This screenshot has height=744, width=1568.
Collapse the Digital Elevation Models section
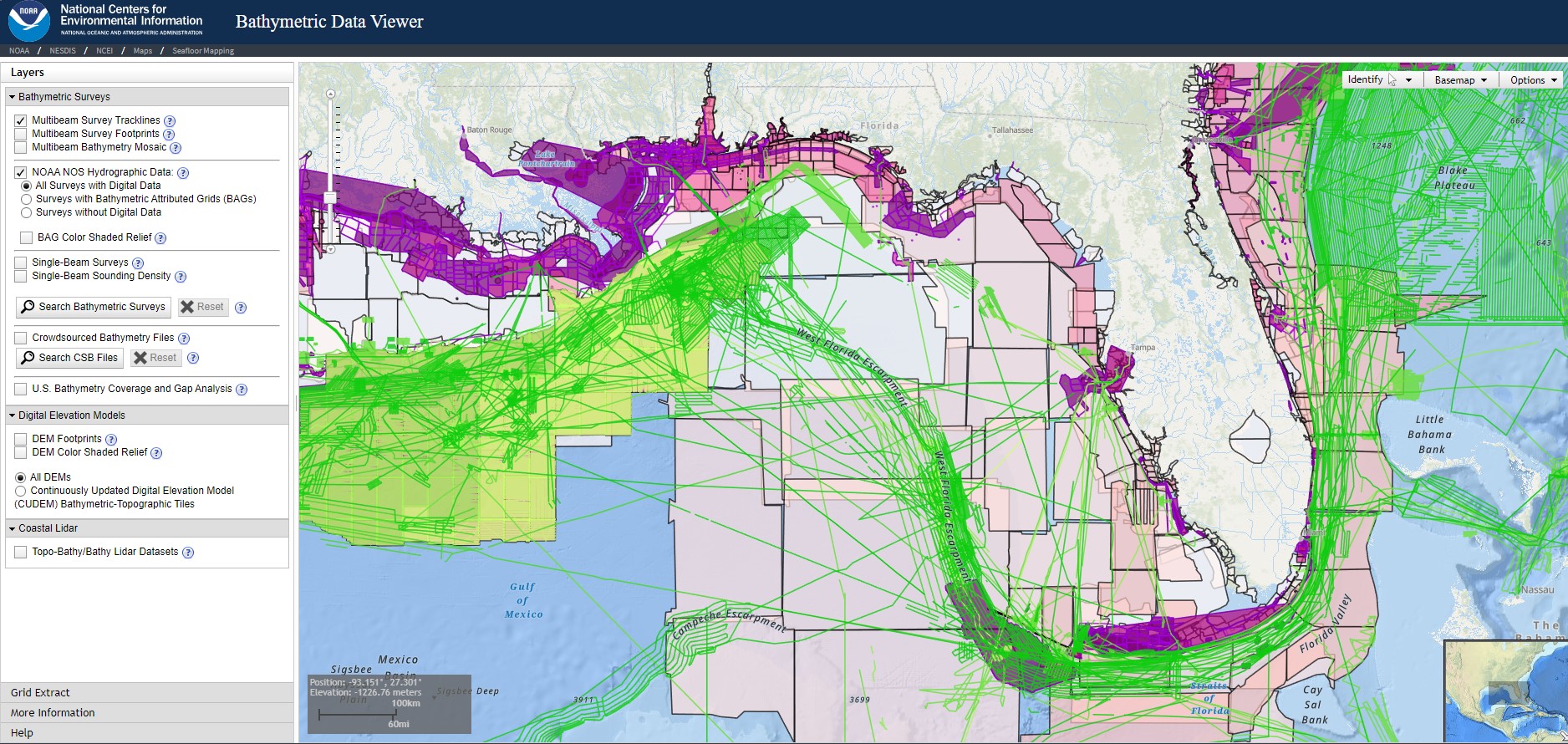click(147, 415)
